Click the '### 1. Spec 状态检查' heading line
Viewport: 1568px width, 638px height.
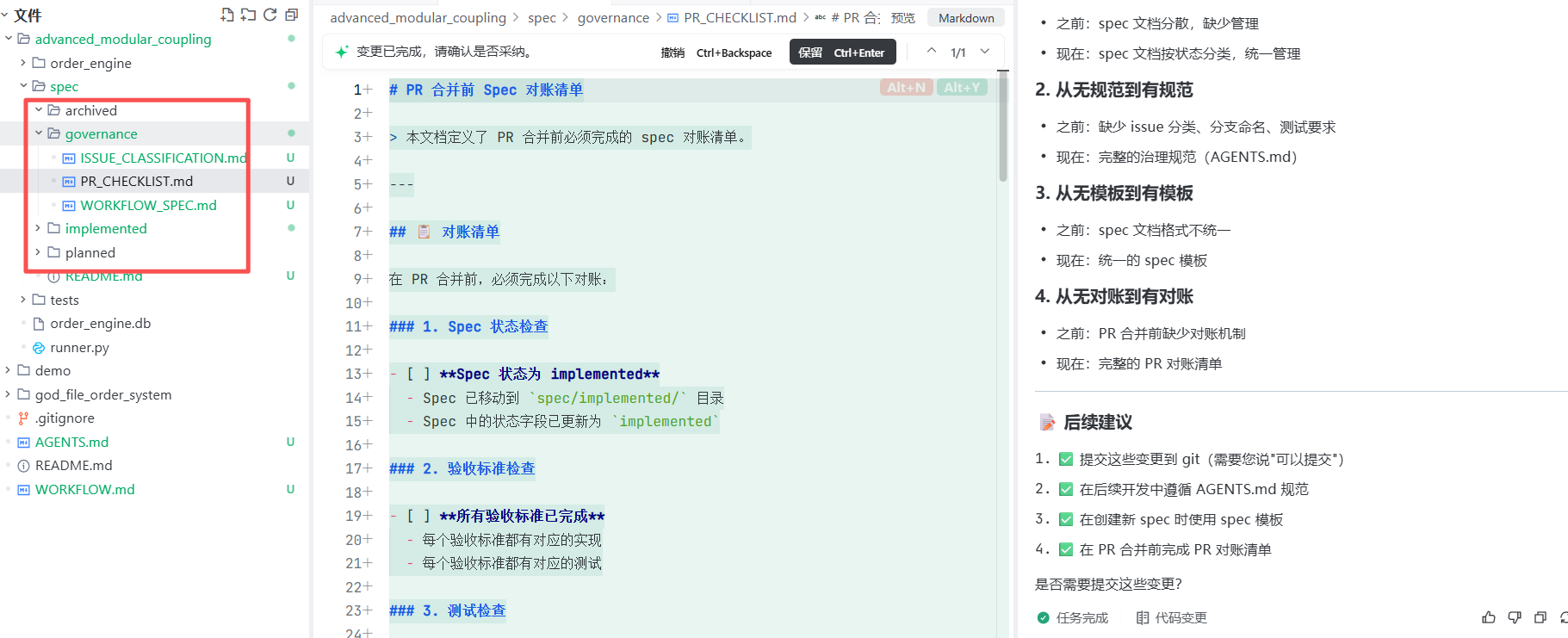tap(468, 326)
